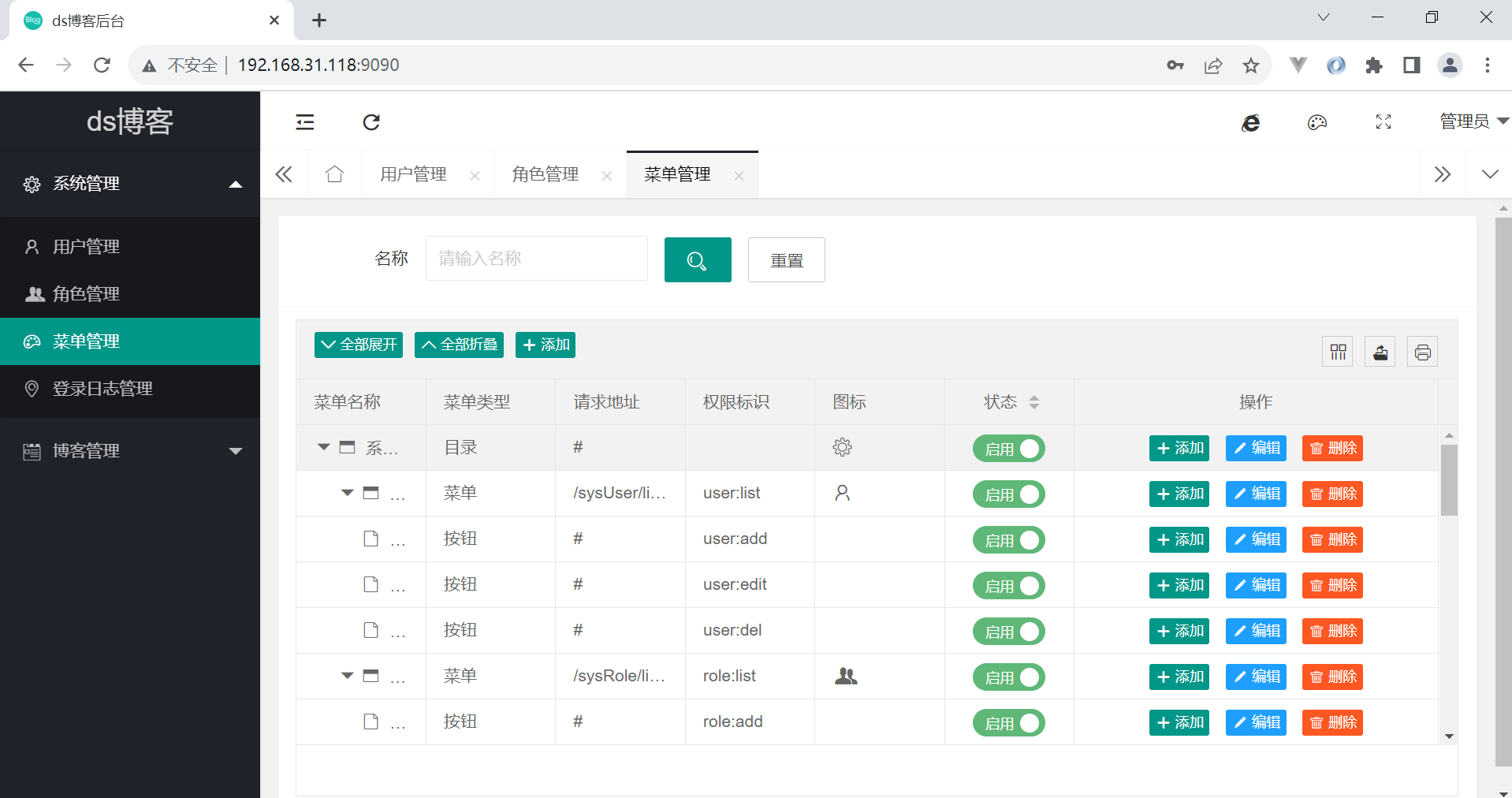
Task: Click the 重置 button
Action: (787, 259)
